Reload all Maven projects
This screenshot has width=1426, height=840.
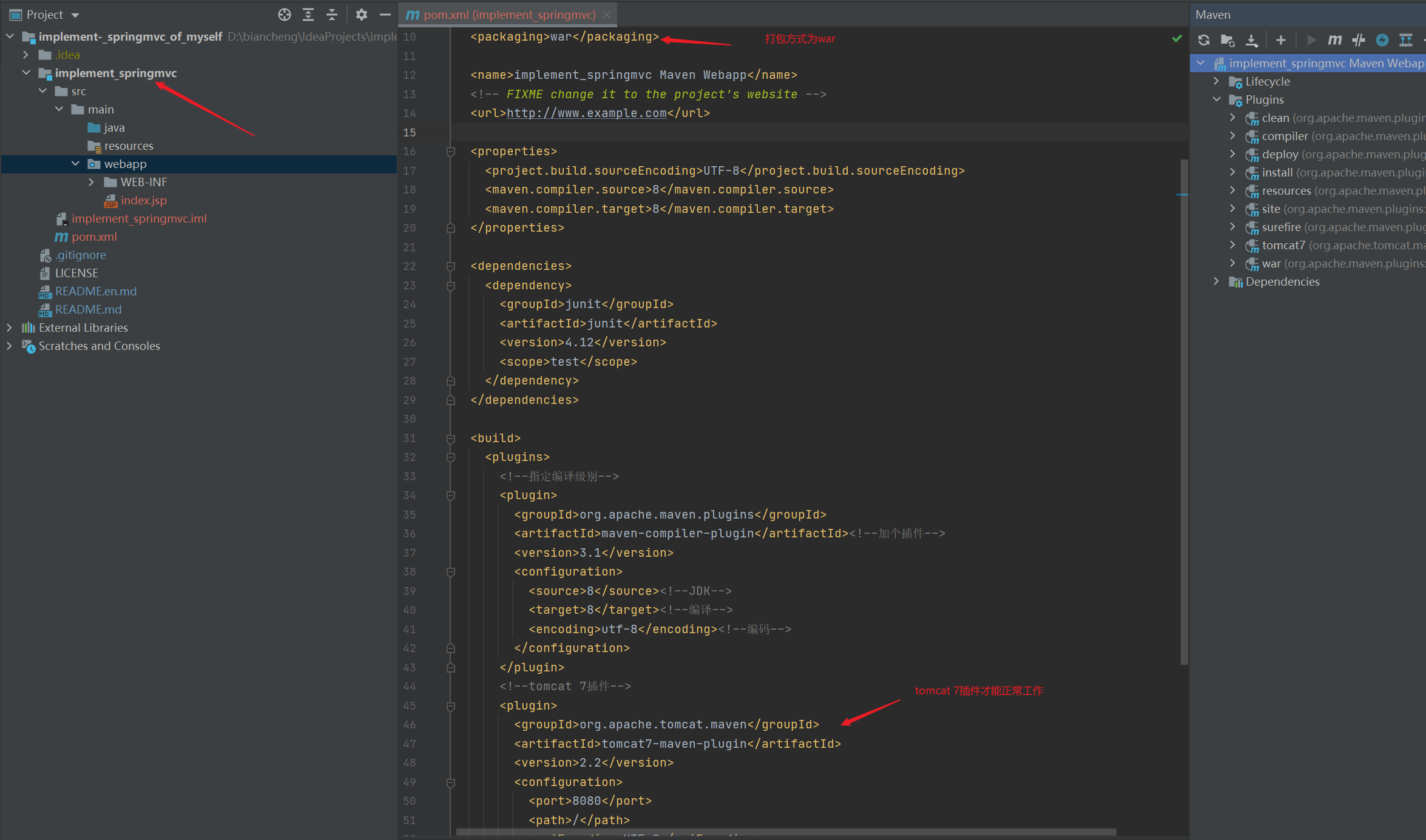click(1204, 40)
